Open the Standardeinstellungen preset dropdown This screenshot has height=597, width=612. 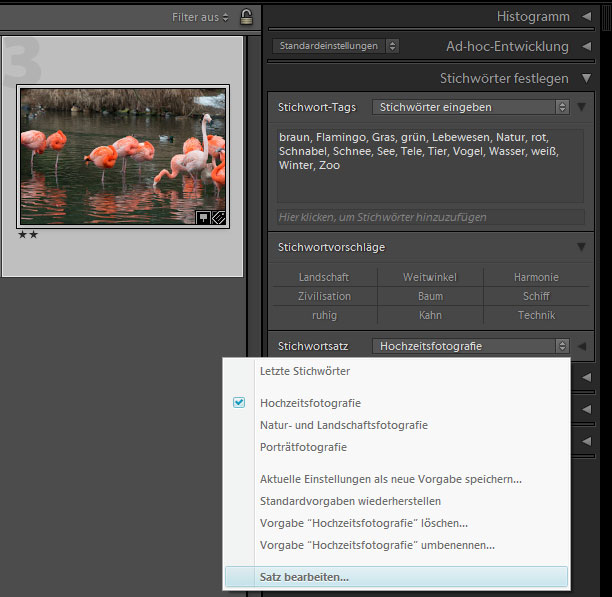click(x=335, y=46)
